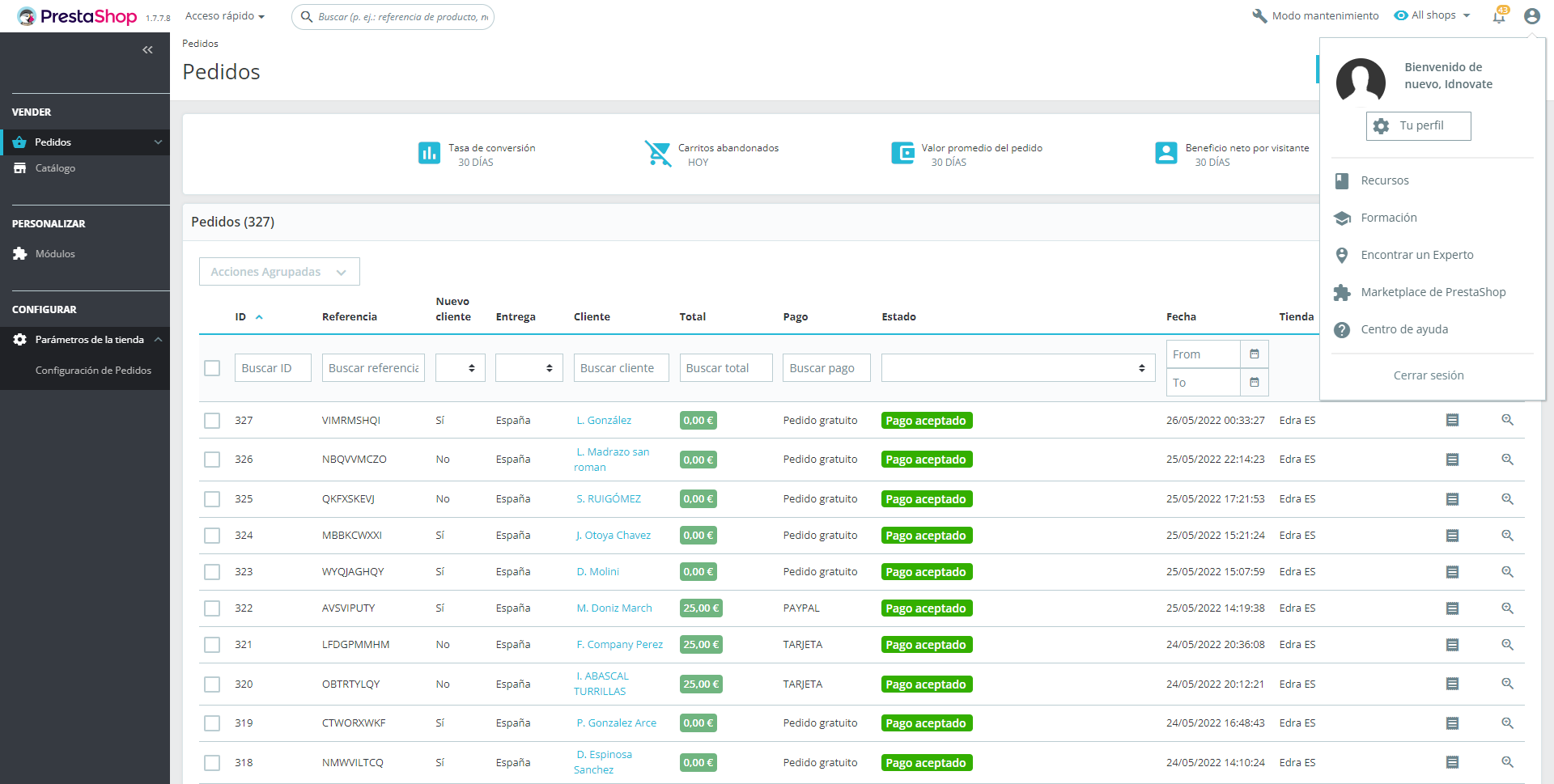Tick the checkbox for order 326

[x=212, y=460]
